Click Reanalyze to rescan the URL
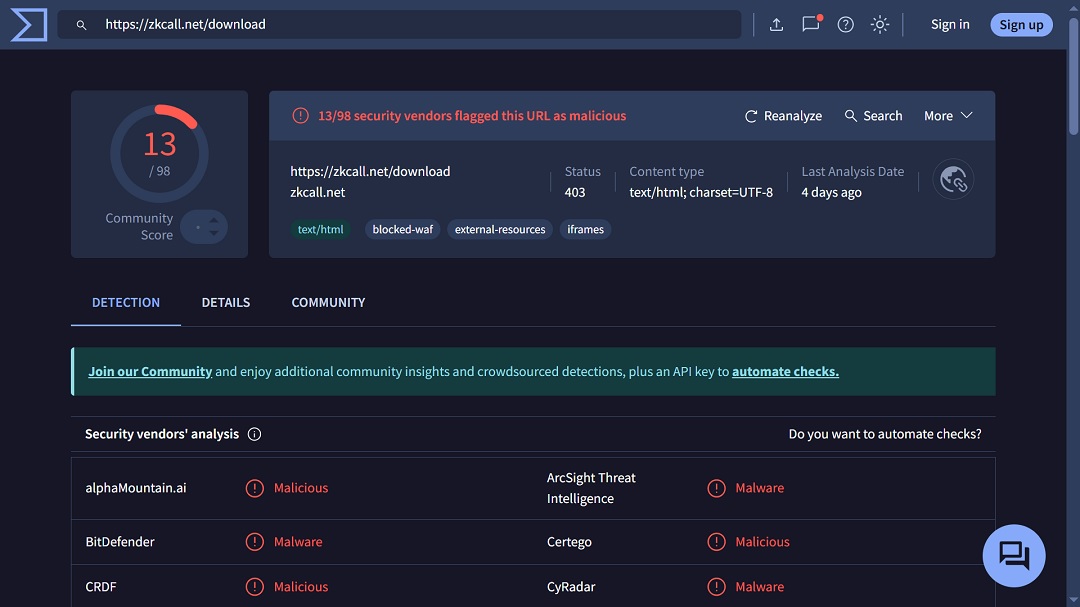 point(783,115)
